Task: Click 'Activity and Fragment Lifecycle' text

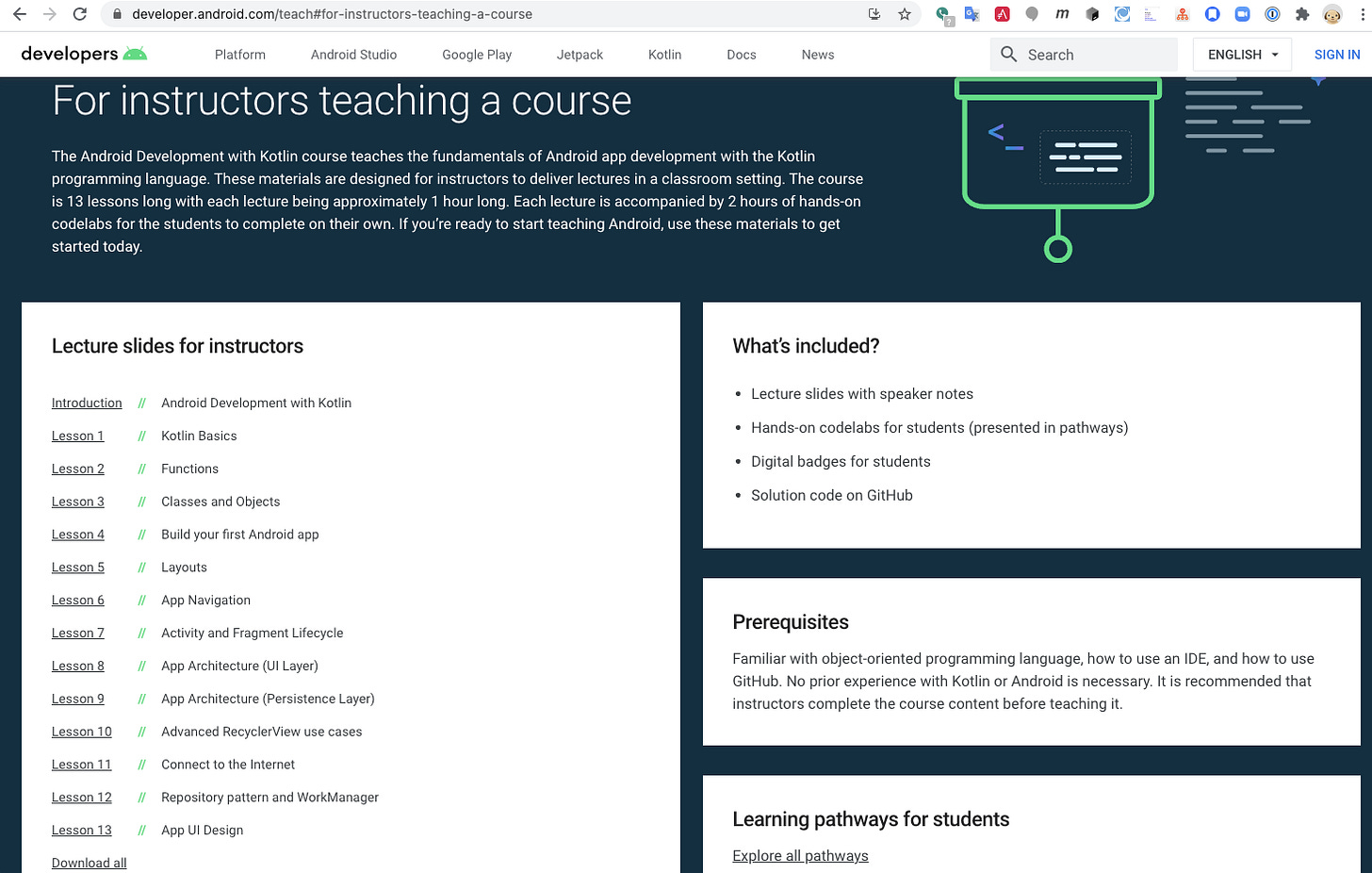Action: [x=252, y=634]
